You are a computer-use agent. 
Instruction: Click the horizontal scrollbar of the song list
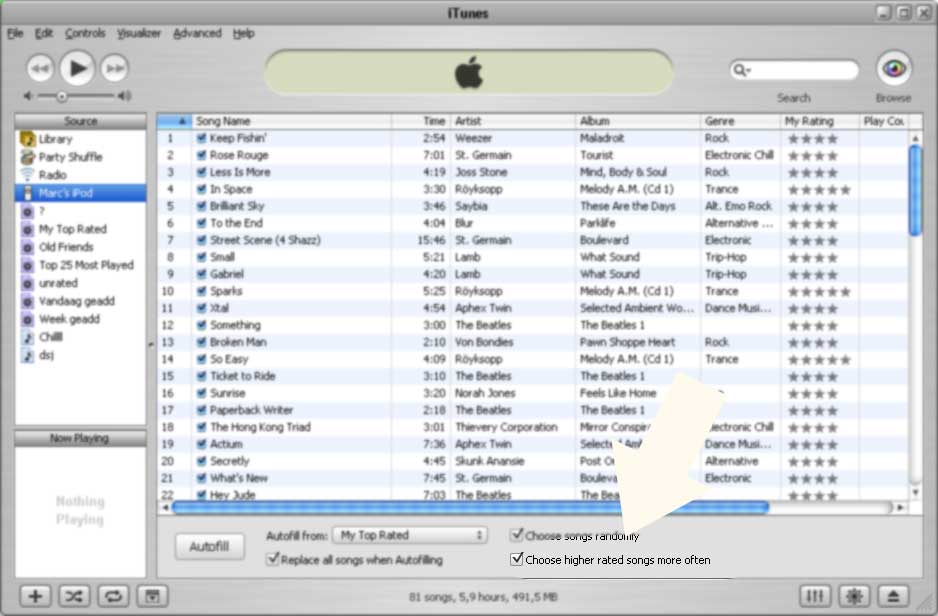coord(470,508)
